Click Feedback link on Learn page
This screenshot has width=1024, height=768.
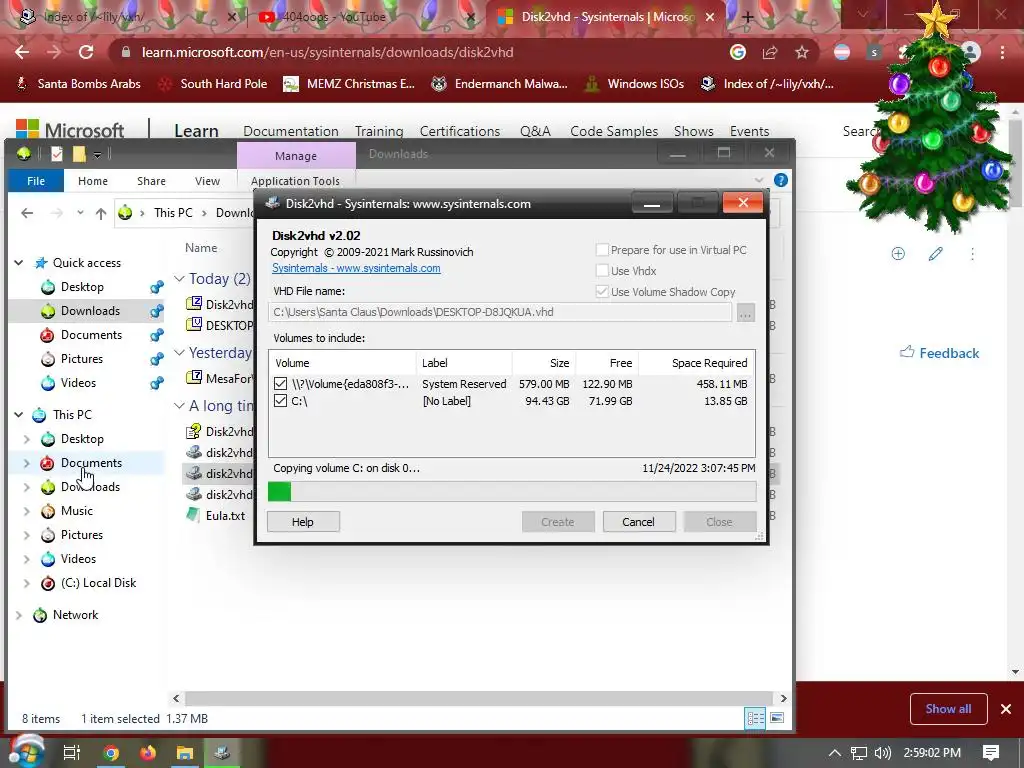tap(939, 353)
